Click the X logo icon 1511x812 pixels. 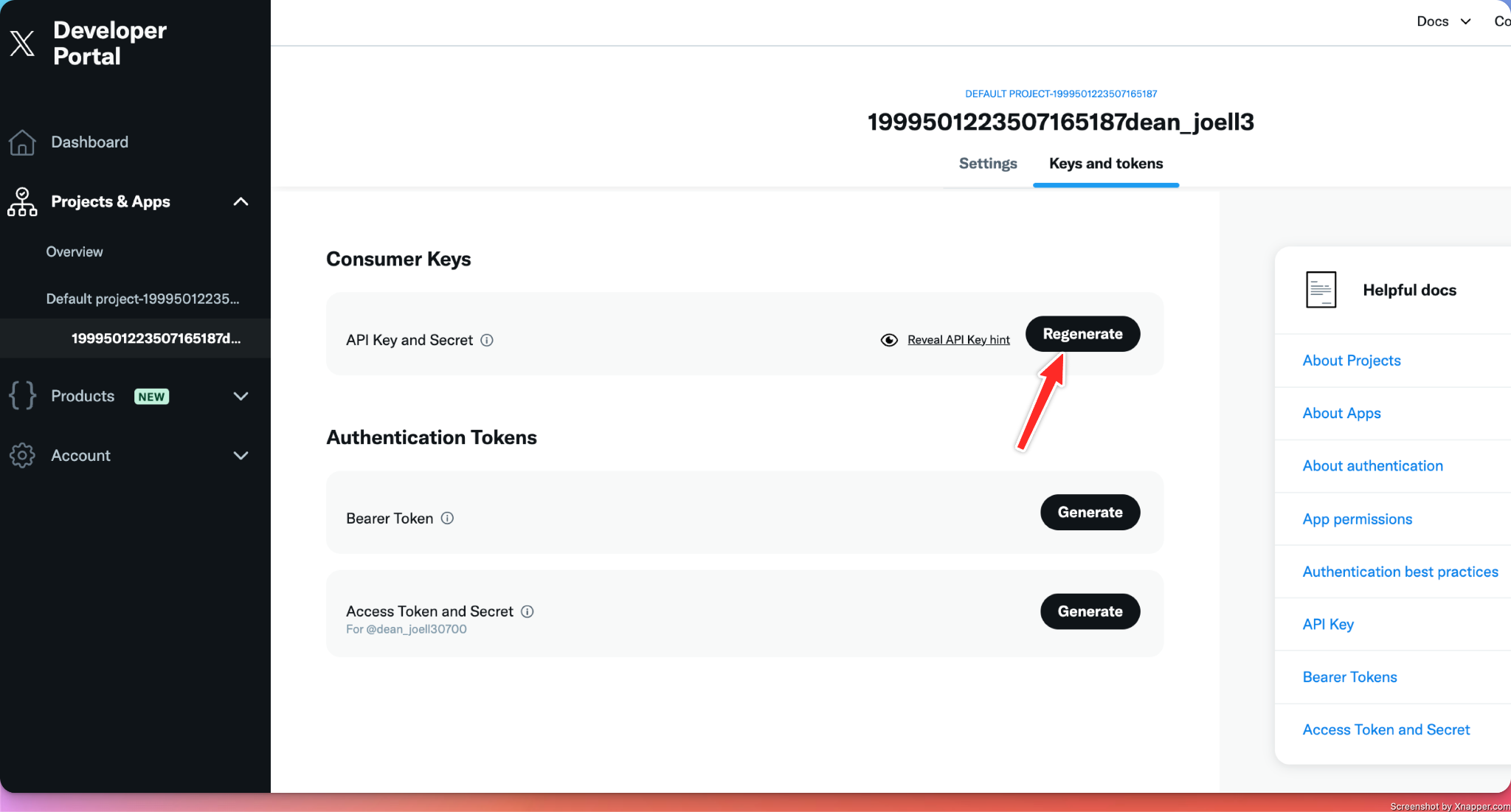[x=22, y=43]
